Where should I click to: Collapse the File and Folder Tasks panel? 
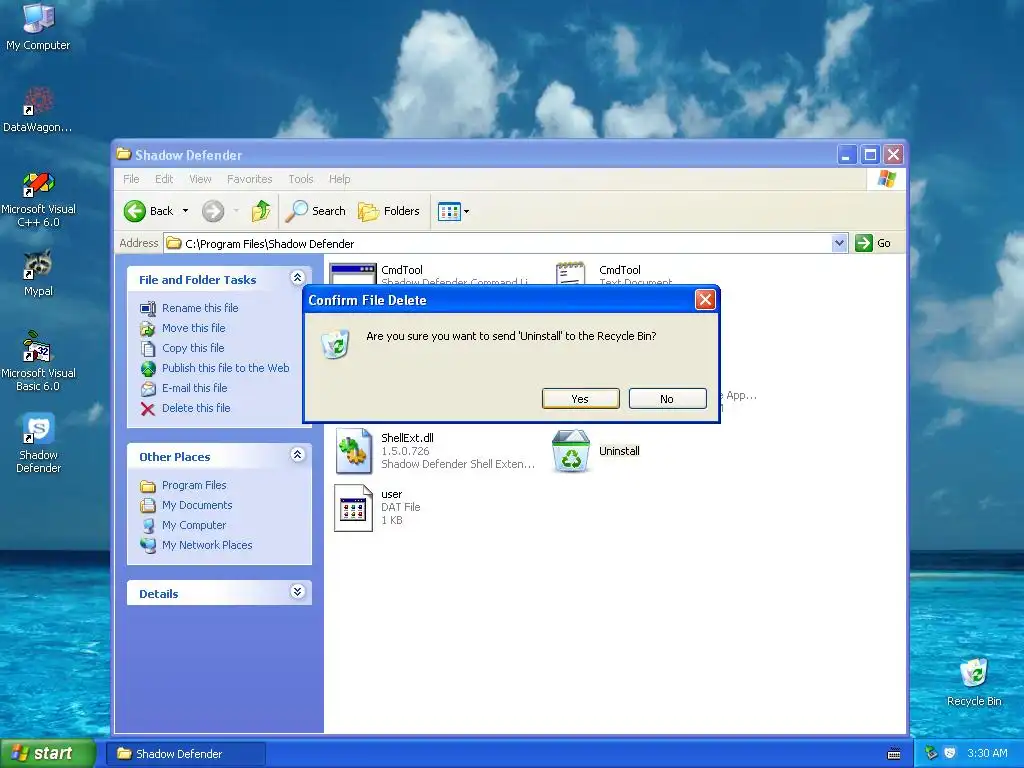point(297,278)
